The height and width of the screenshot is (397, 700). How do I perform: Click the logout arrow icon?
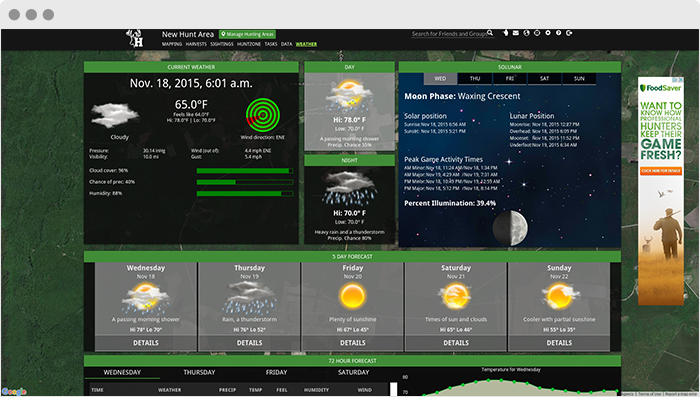pyautogui.click(x=569, y=33)
